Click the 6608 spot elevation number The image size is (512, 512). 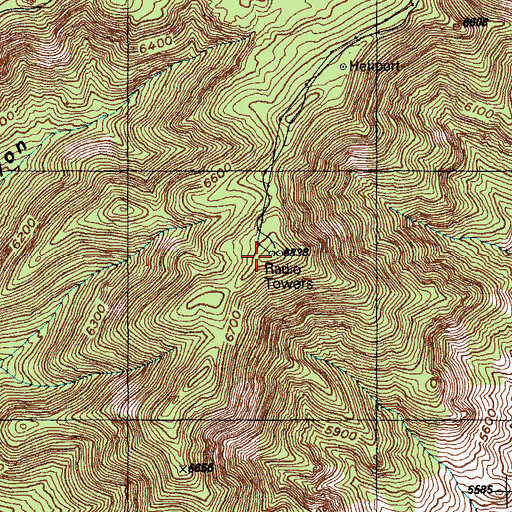(475, 23)
